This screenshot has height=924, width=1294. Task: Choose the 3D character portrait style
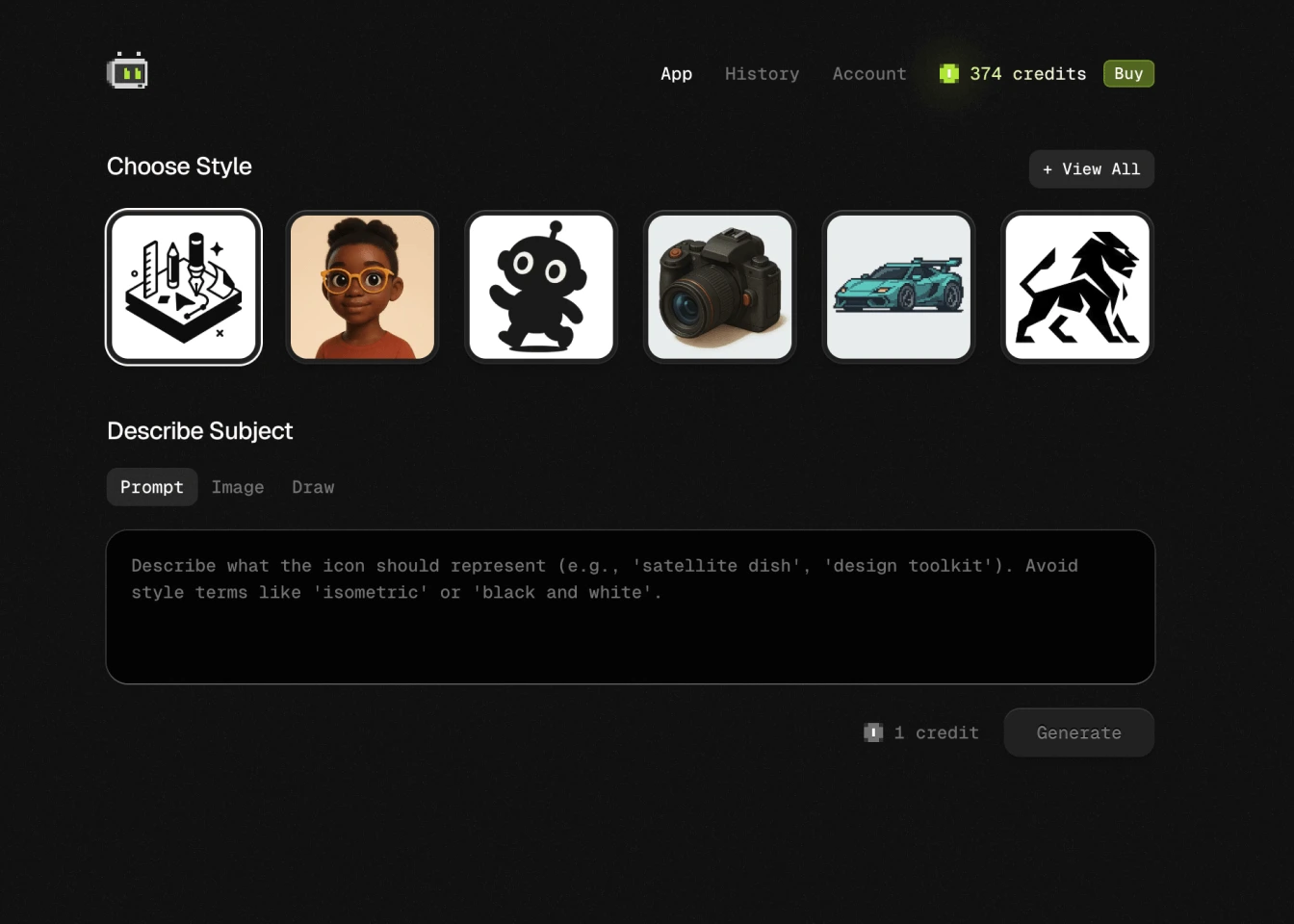(x=362, y=287)
